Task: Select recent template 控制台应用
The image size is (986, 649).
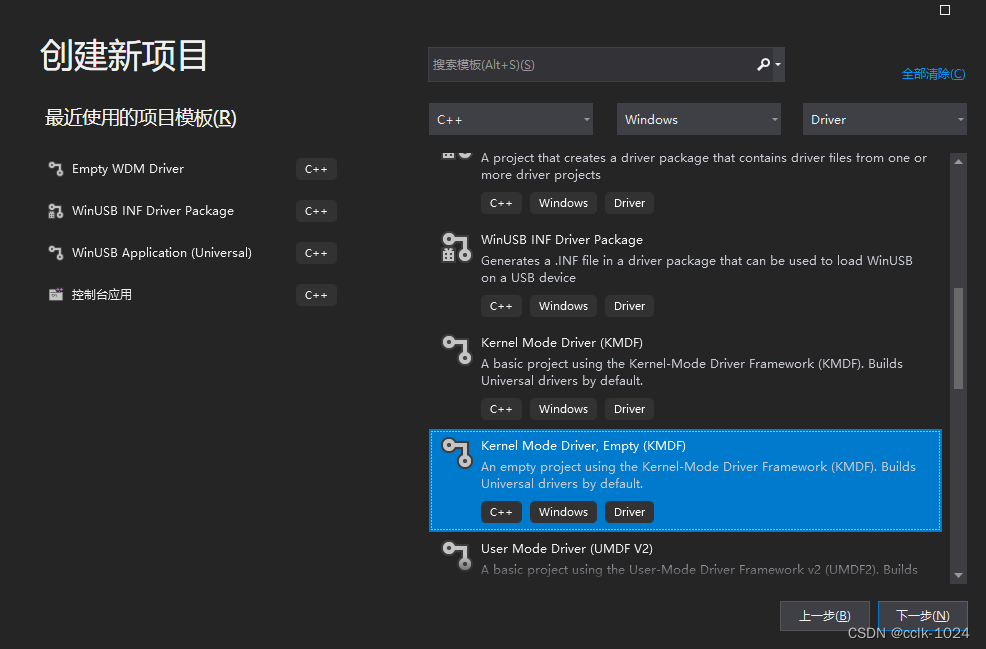Action: click(101, 294)
